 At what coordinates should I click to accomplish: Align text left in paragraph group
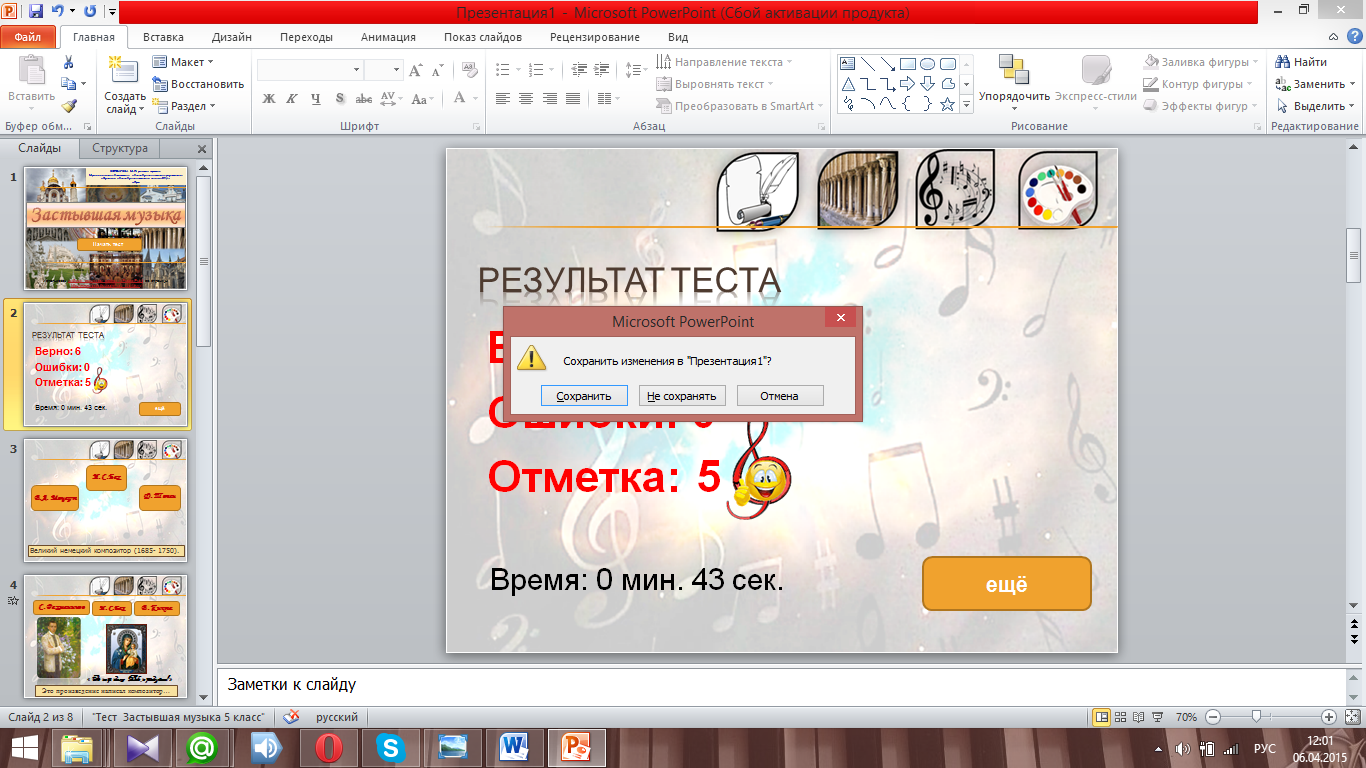coord(502,98)
